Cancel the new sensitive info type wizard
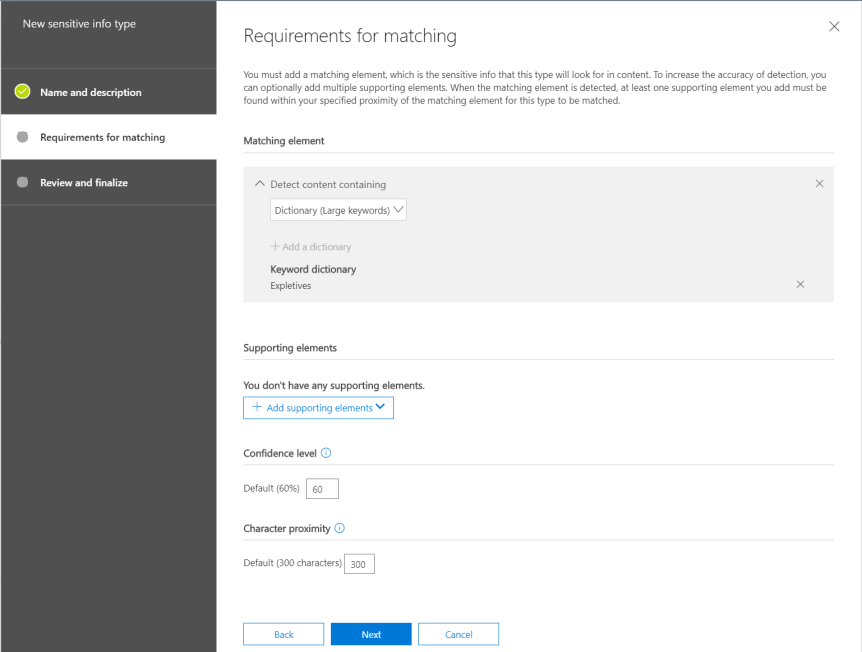The height and width of the screenshot is (652, 862). 458,634
